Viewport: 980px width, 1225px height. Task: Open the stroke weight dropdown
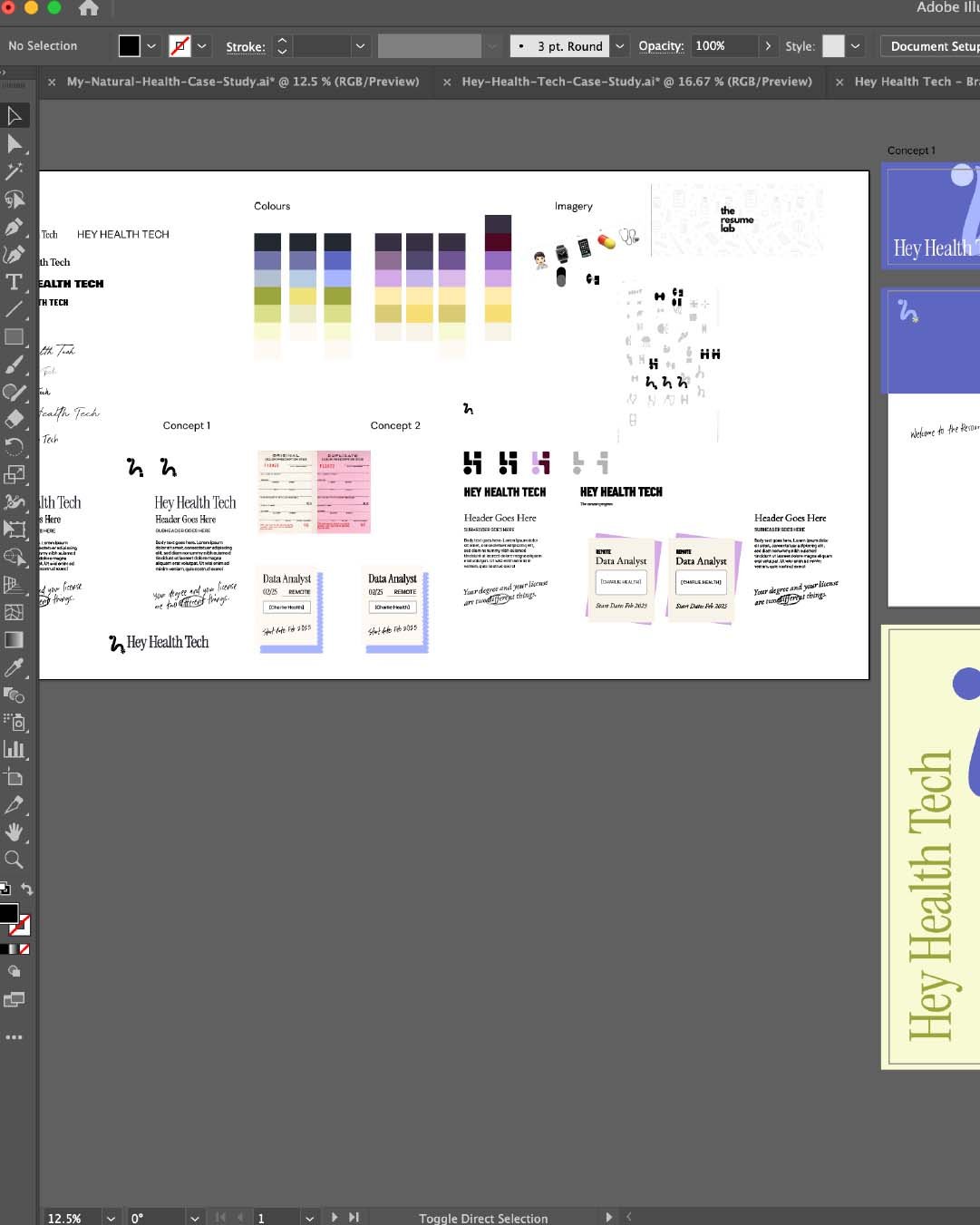click(361, 46)
